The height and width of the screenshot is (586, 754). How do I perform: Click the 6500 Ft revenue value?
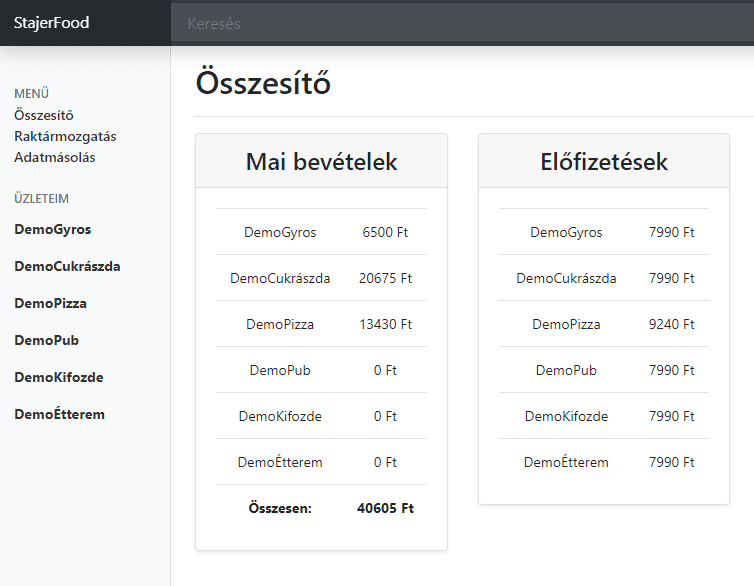tap(385, 232)
